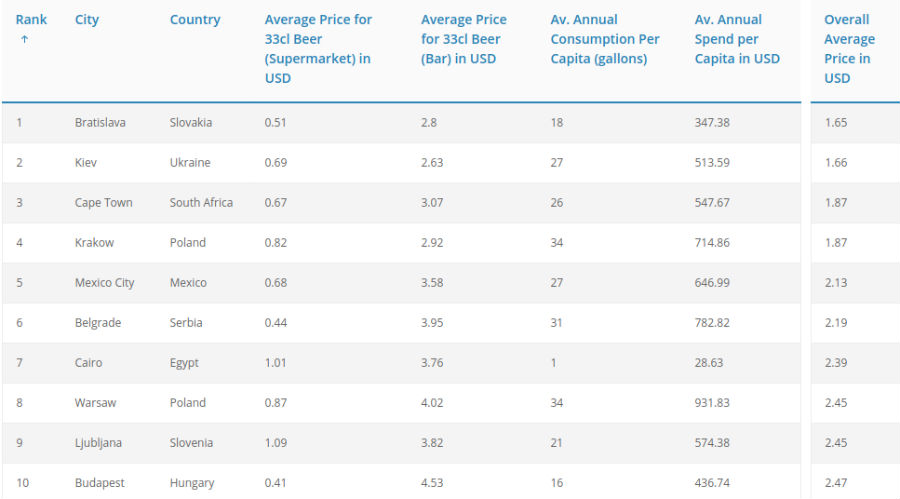
Task: Click the Warsaw city cell
Action: point(95,403)
